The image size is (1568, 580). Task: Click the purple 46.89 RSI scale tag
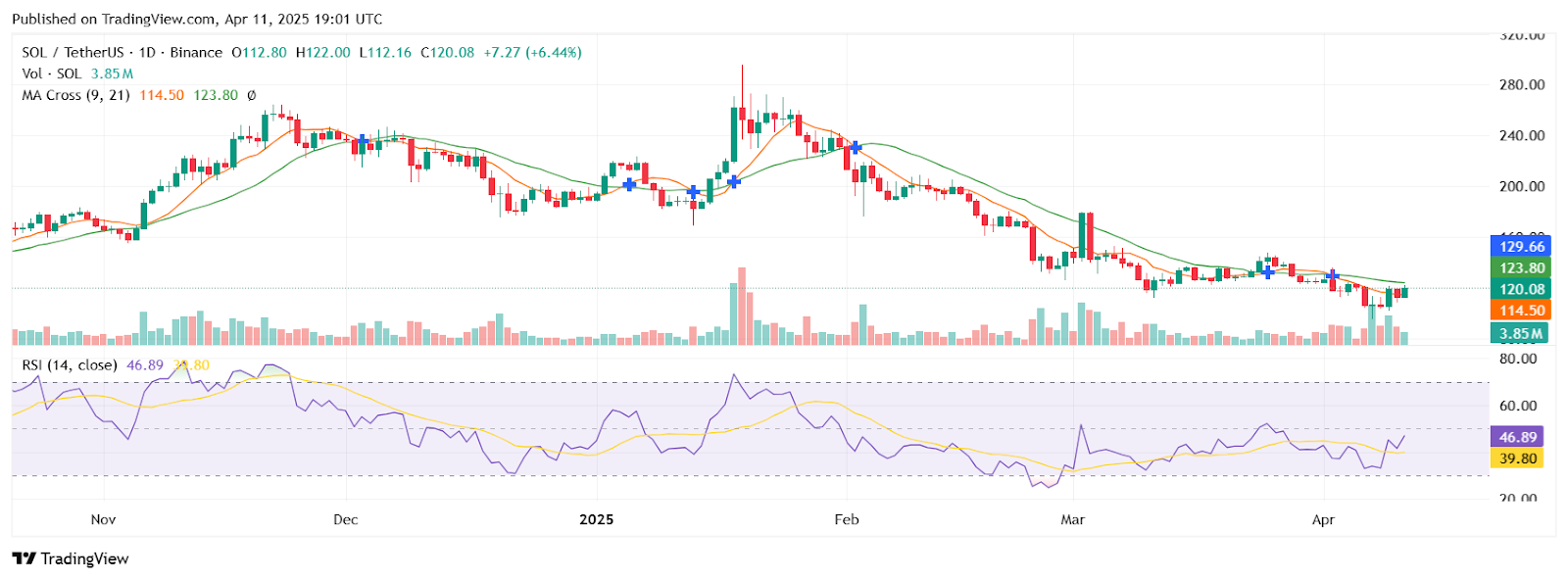(x=1516, y=437)
